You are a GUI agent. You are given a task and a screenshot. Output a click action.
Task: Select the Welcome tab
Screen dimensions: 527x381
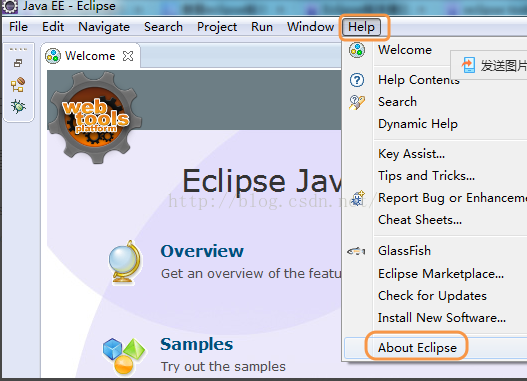pyautogui.click(x=90, y=56)
